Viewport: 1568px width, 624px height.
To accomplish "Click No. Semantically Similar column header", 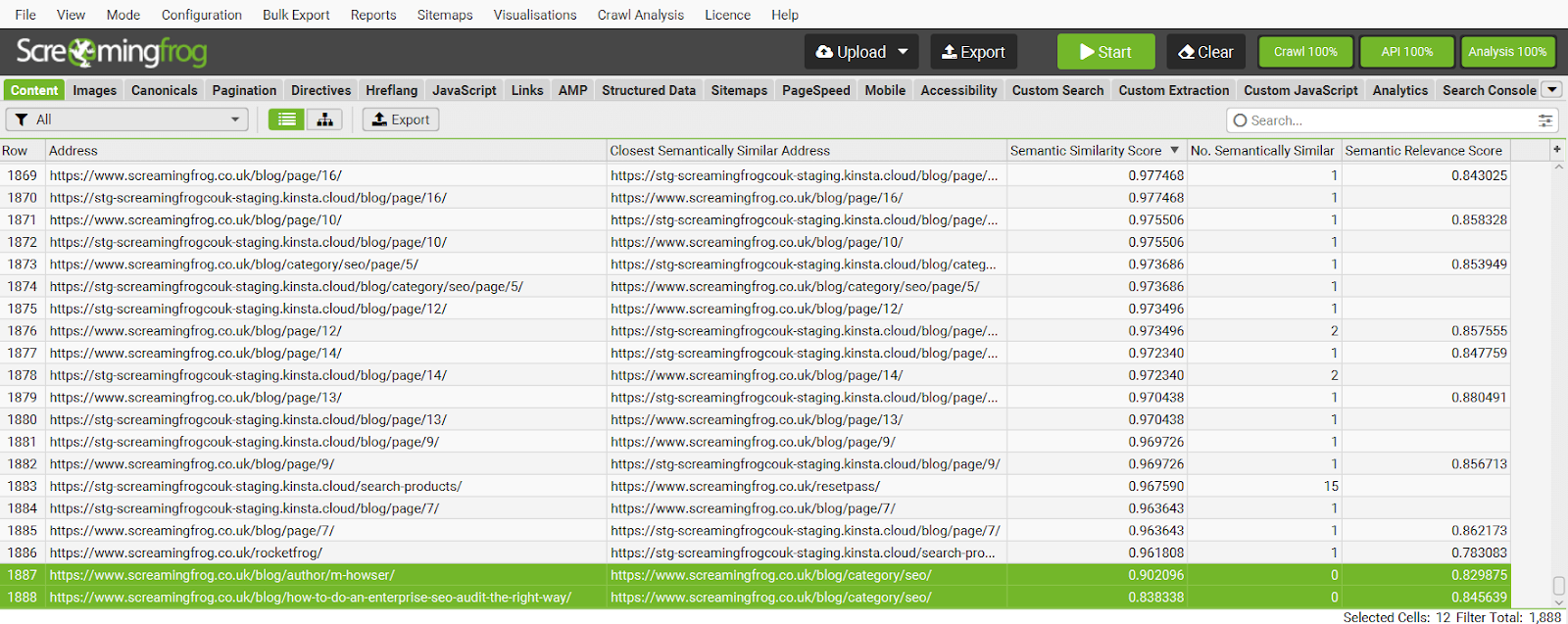I will point(1262,150).
